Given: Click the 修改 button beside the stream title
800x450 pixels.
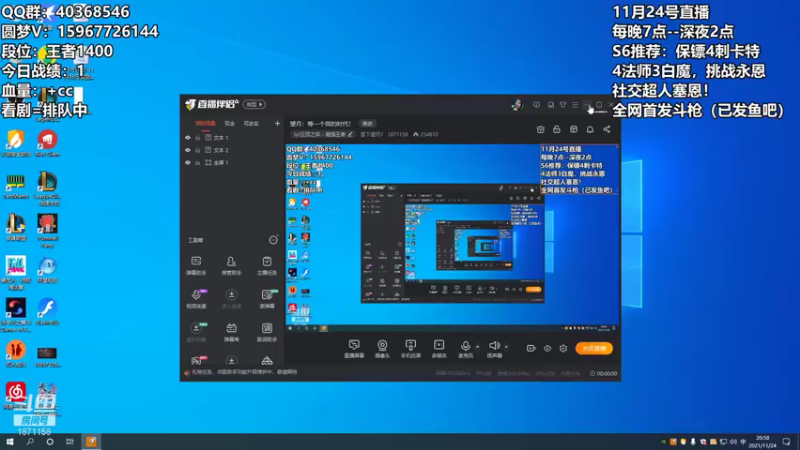Looking at the screenshot, I should pyautogui.click(x=367, y=123).
